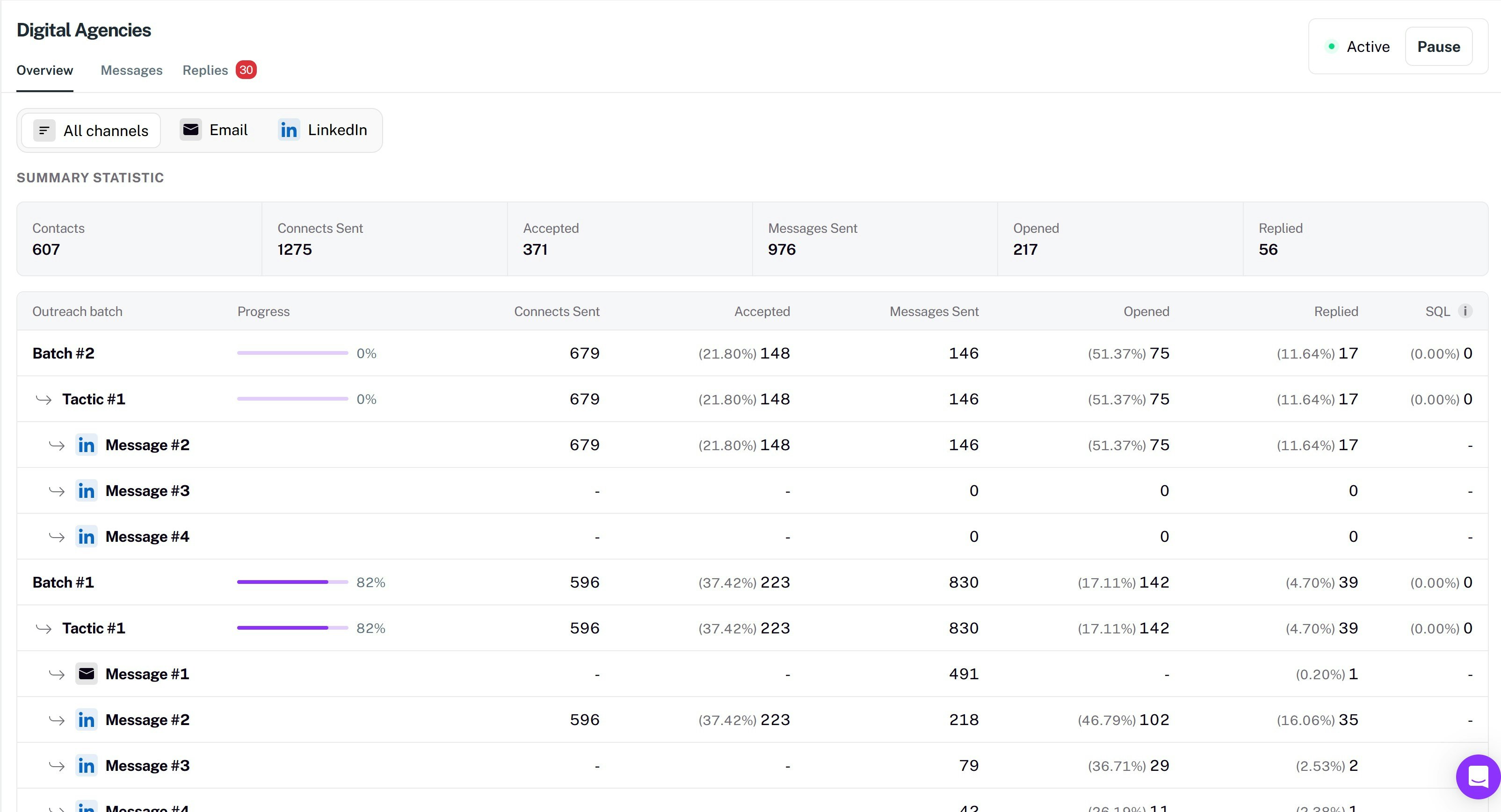Open the Batch #1 row
This screenshot has height=812, width=1501.
[63, 582]
